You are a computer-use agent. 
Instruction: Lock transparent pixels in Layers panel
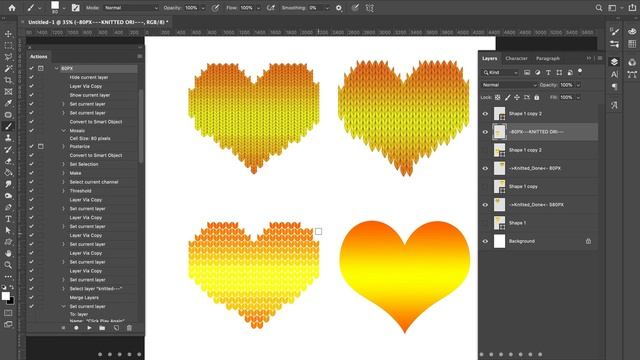tap(498, 98)
